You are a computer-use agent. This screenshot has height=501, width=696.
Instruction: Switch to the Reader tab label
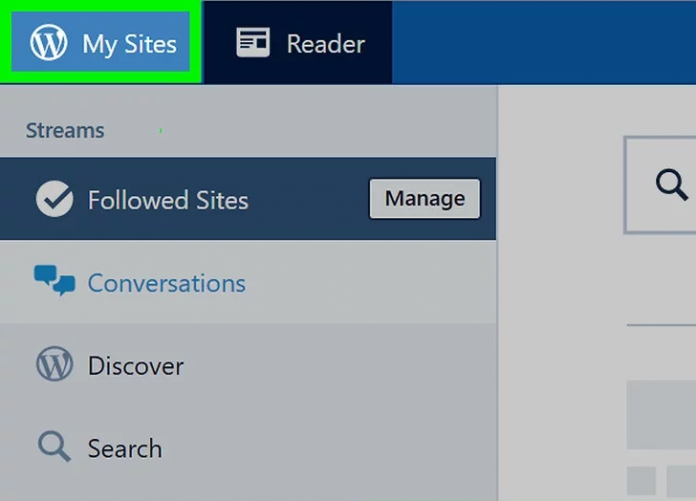325,44
